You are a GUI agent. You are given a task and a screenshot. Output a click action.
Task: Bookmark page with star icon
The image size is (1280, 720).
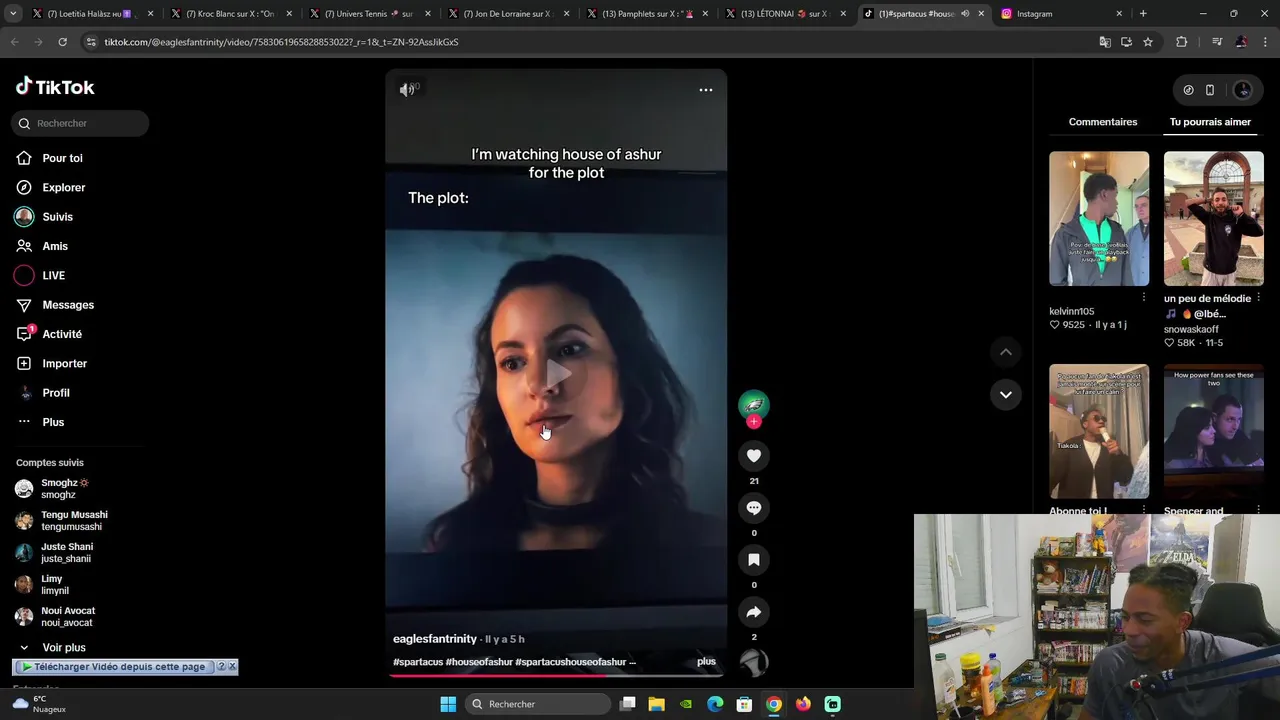(1148, 42)
